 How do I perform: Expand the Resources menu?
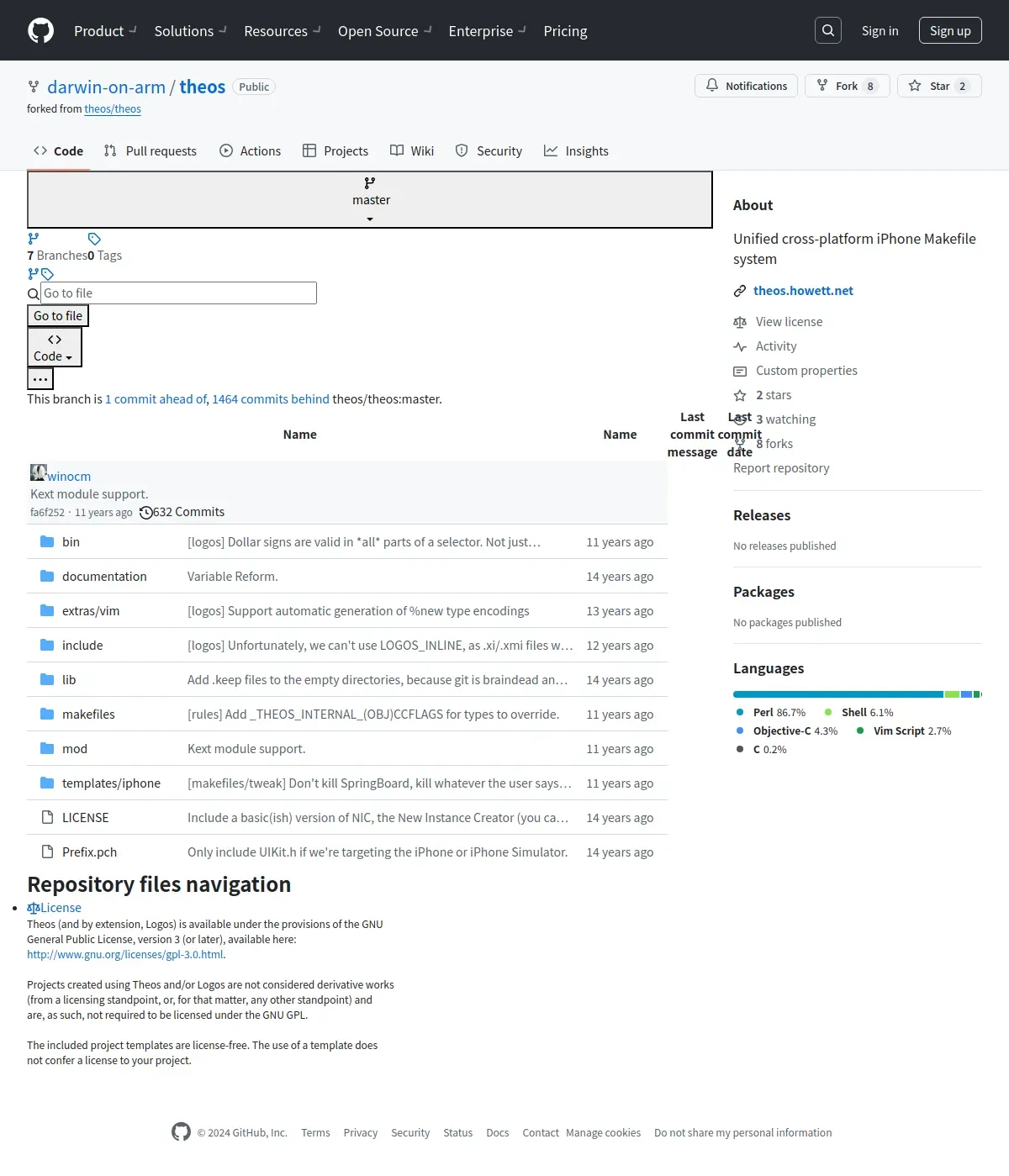click(283, 31)
